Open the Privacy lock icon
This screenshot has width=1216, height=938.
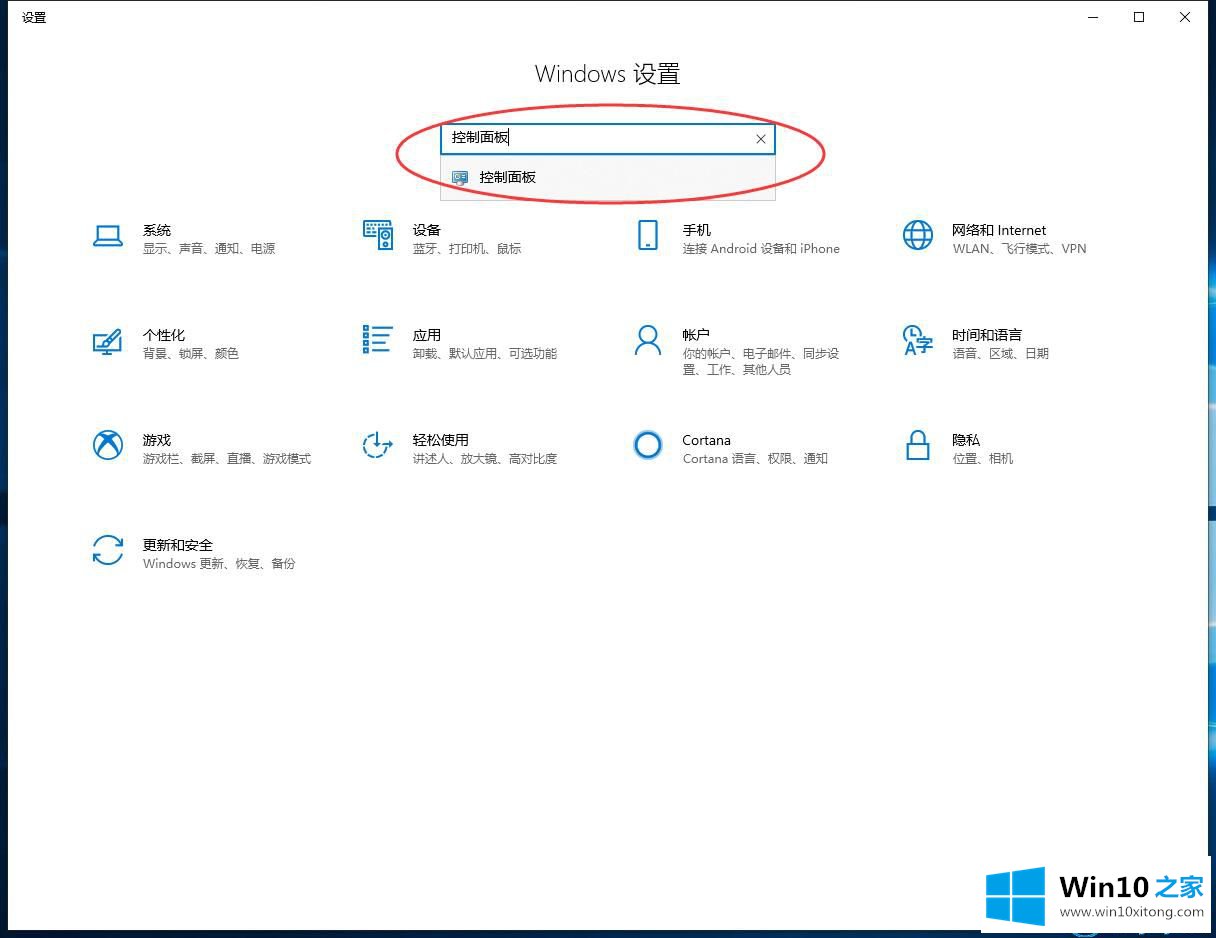pos(918,445)
